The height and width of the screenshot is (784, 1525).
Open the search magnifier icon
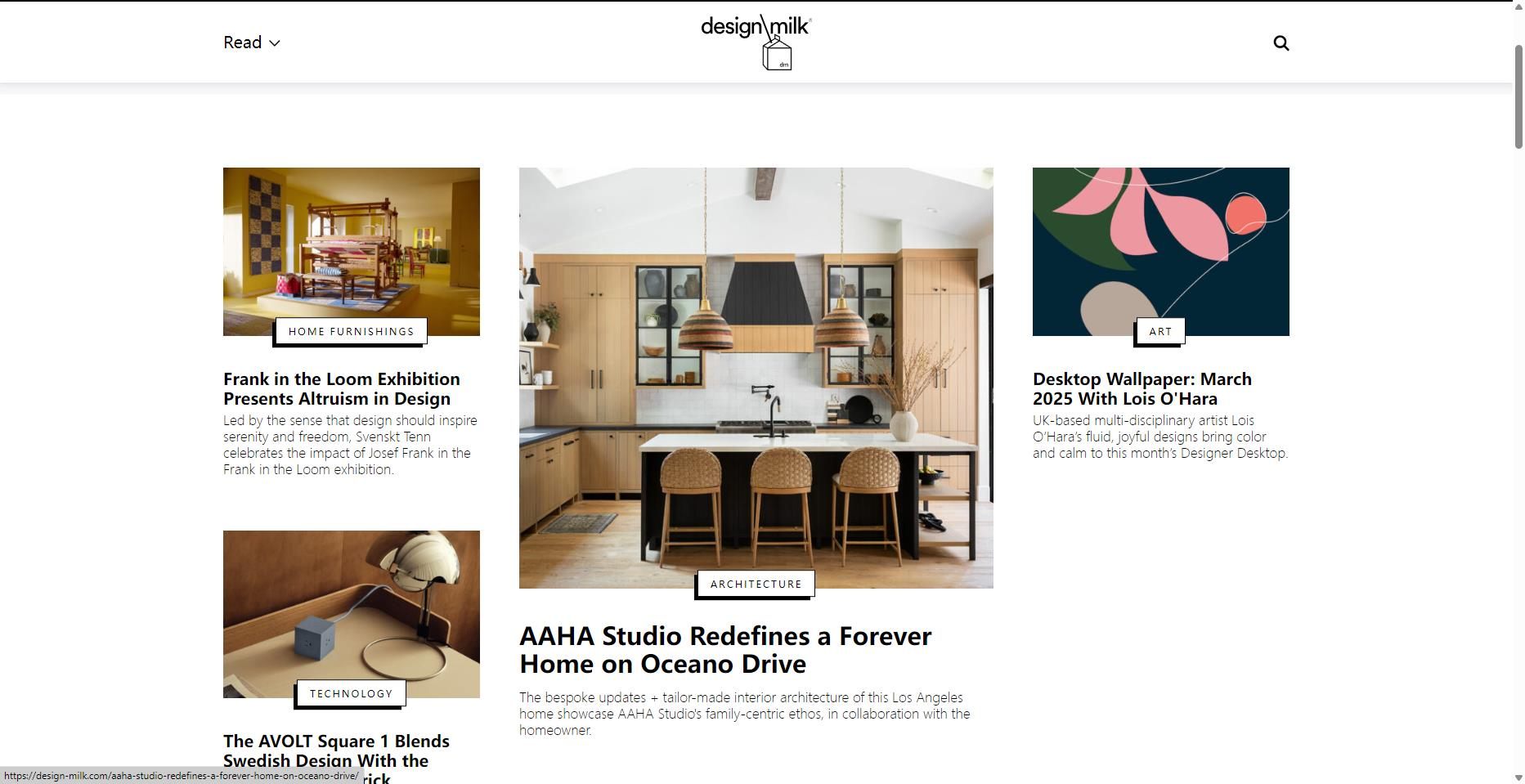click(1281, 43)
